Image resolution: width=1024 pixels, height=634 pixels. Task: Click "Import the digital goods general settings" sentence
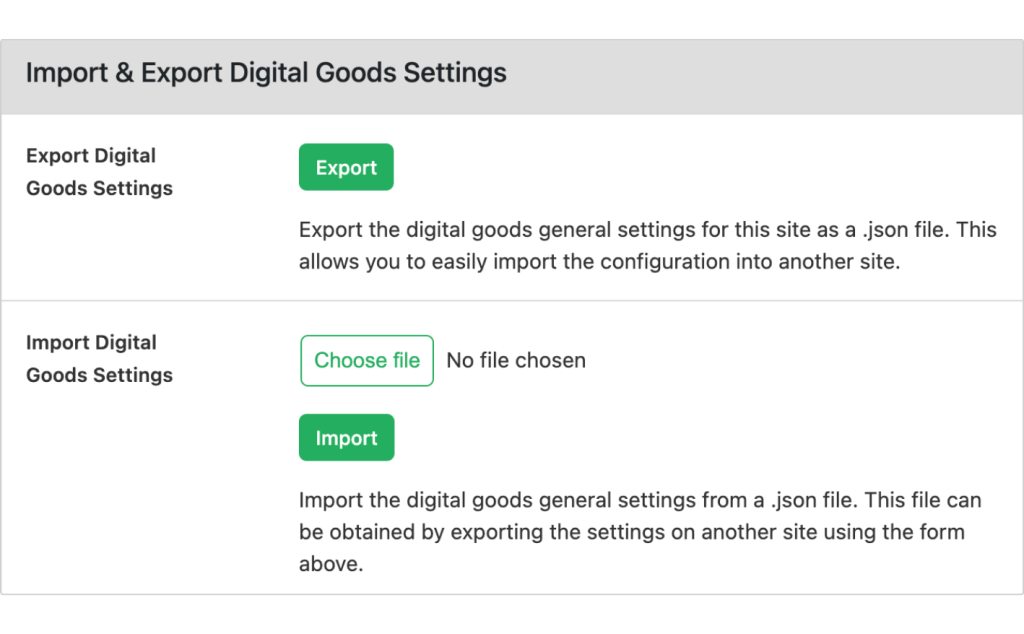pyautogui.click(x=498, y=500)
